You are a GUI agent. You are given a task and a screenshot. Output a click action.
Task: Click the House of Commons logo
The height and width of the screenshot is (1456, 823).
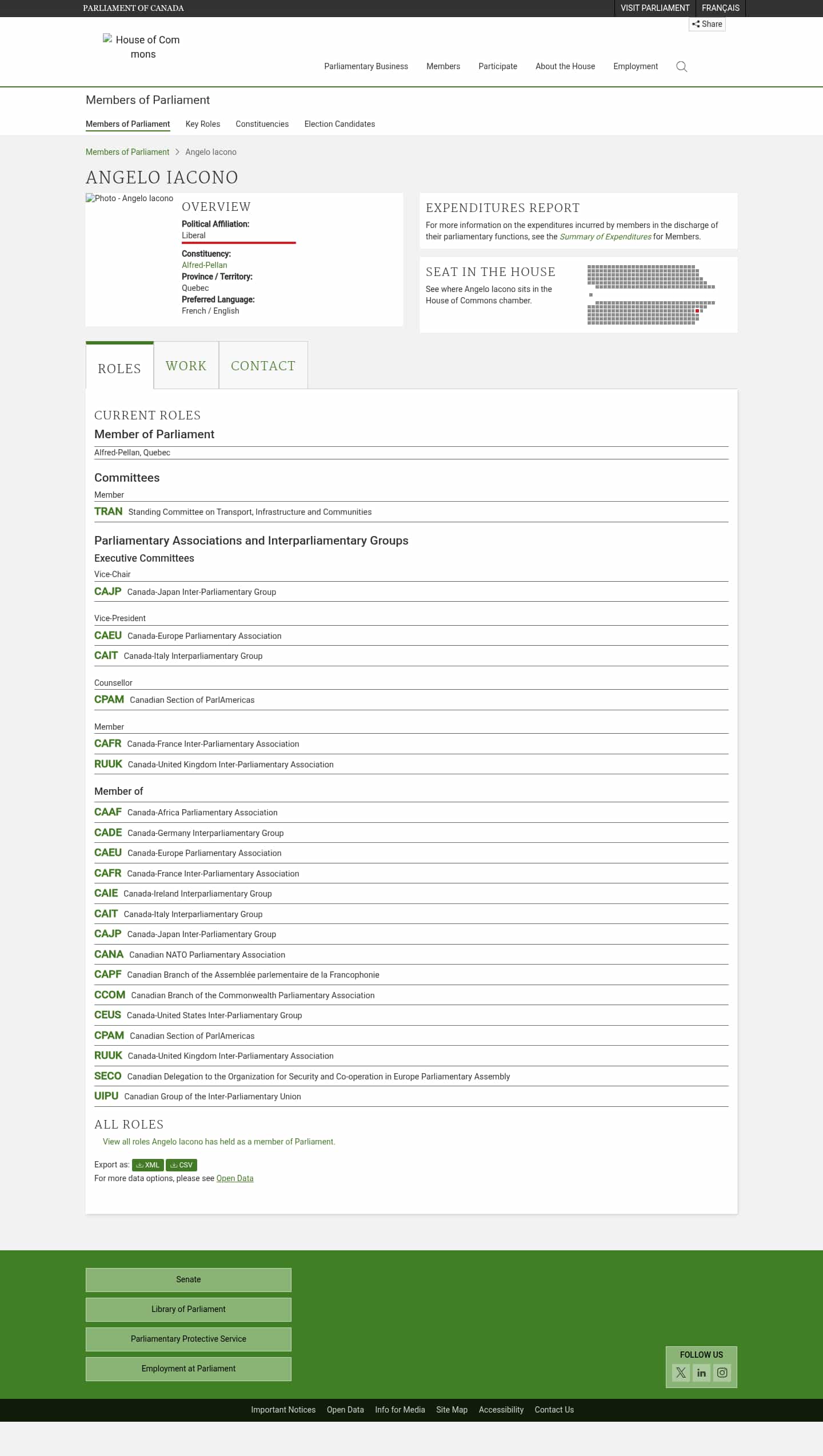pyautogui.click(x=143, y=47)
